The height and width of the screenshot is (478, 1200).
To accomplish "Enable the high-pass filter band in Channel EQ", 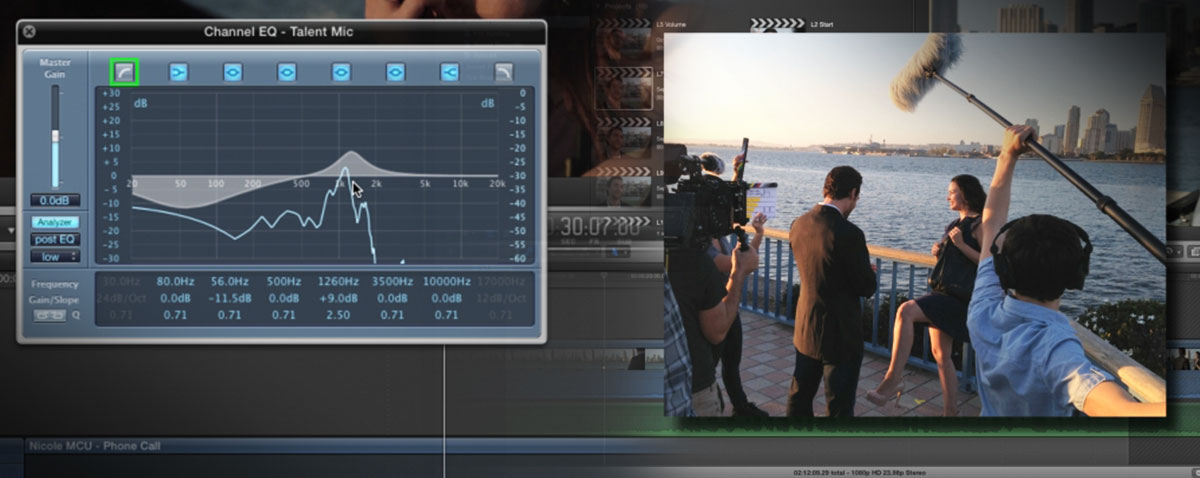I will click(124, 71).
